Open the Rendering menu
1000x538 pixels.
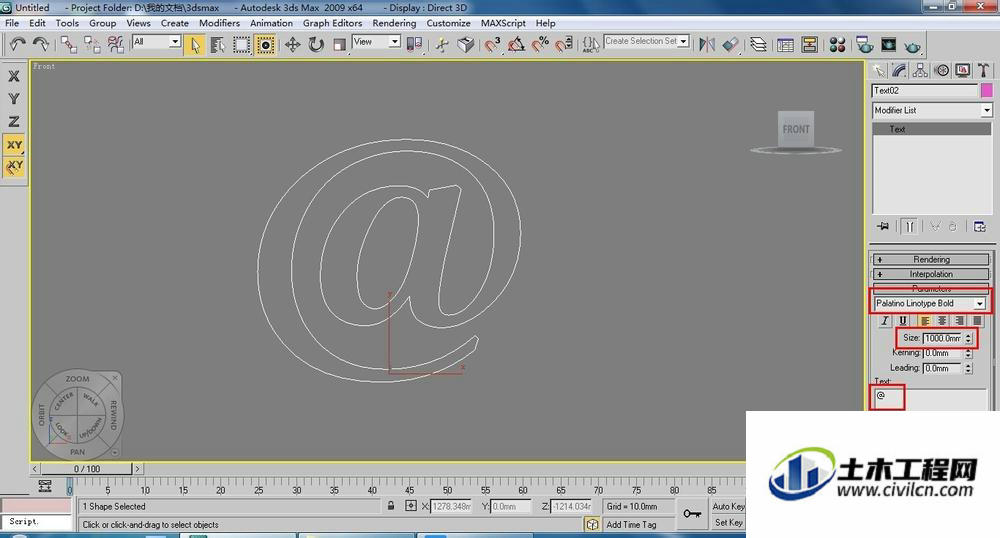point(394,23)
